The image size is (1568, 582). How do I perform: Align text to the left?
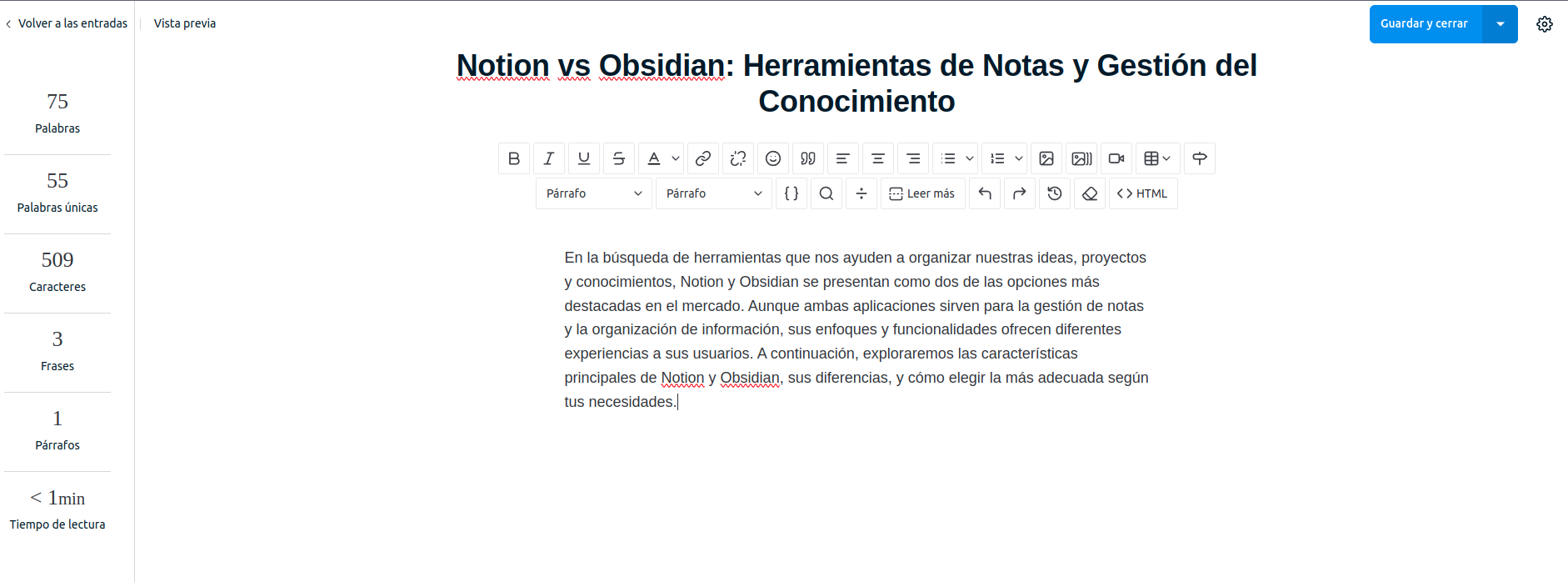click(843, 158)
